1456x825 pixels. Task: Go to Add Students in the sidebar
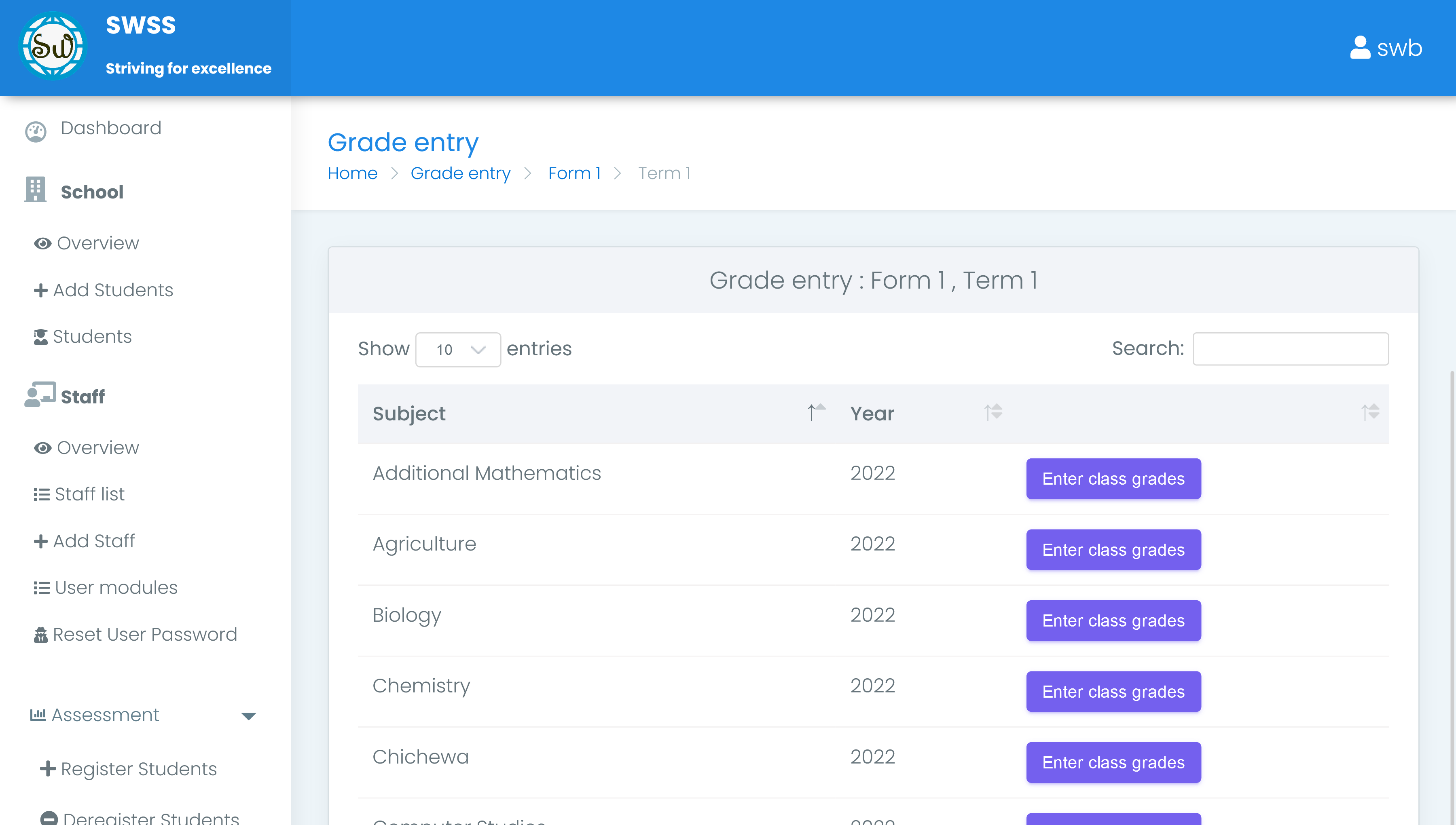(113, 290)
